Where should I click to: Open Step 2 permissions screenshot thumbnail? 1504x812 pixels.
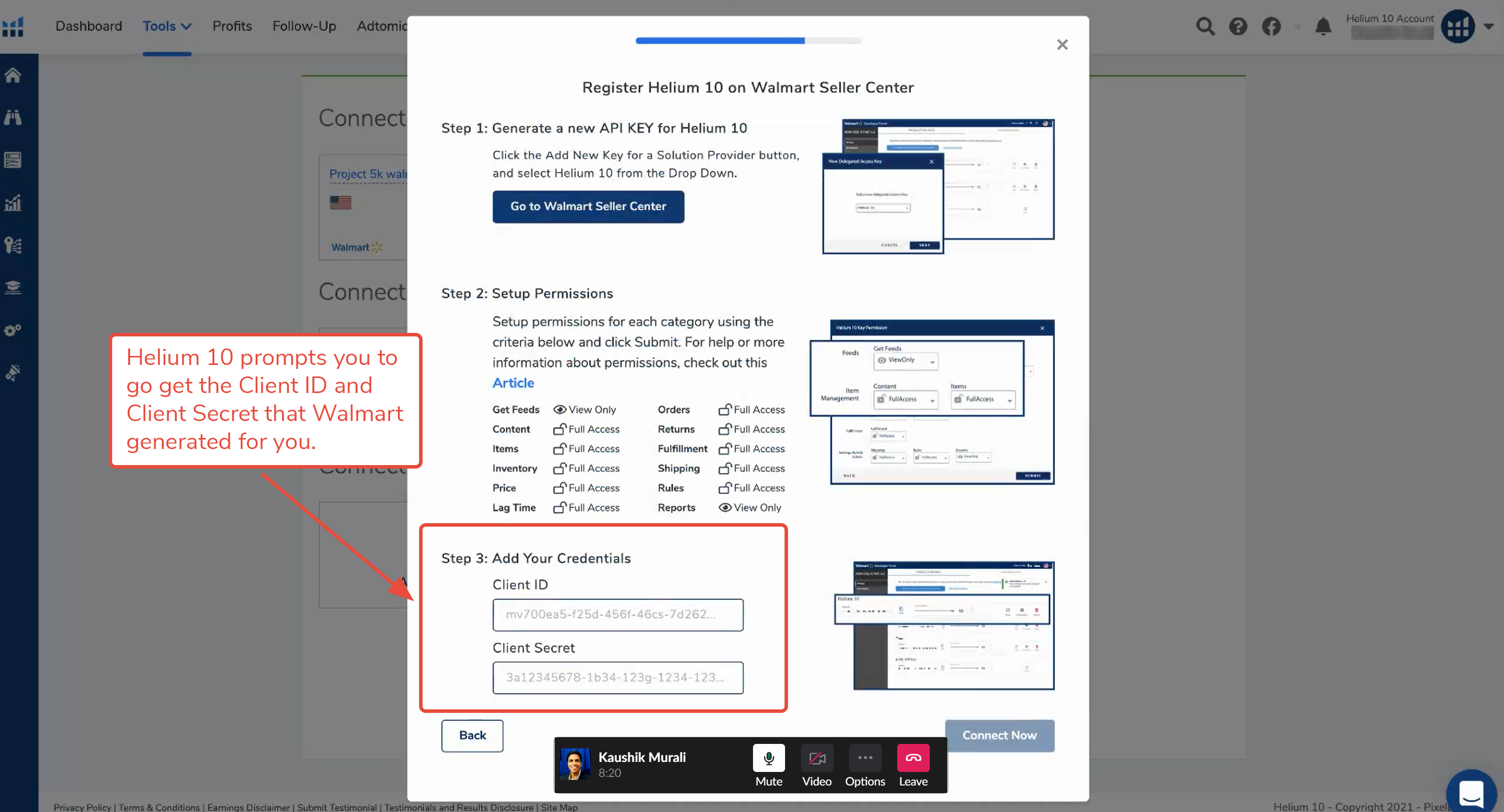tap(932, 401)
